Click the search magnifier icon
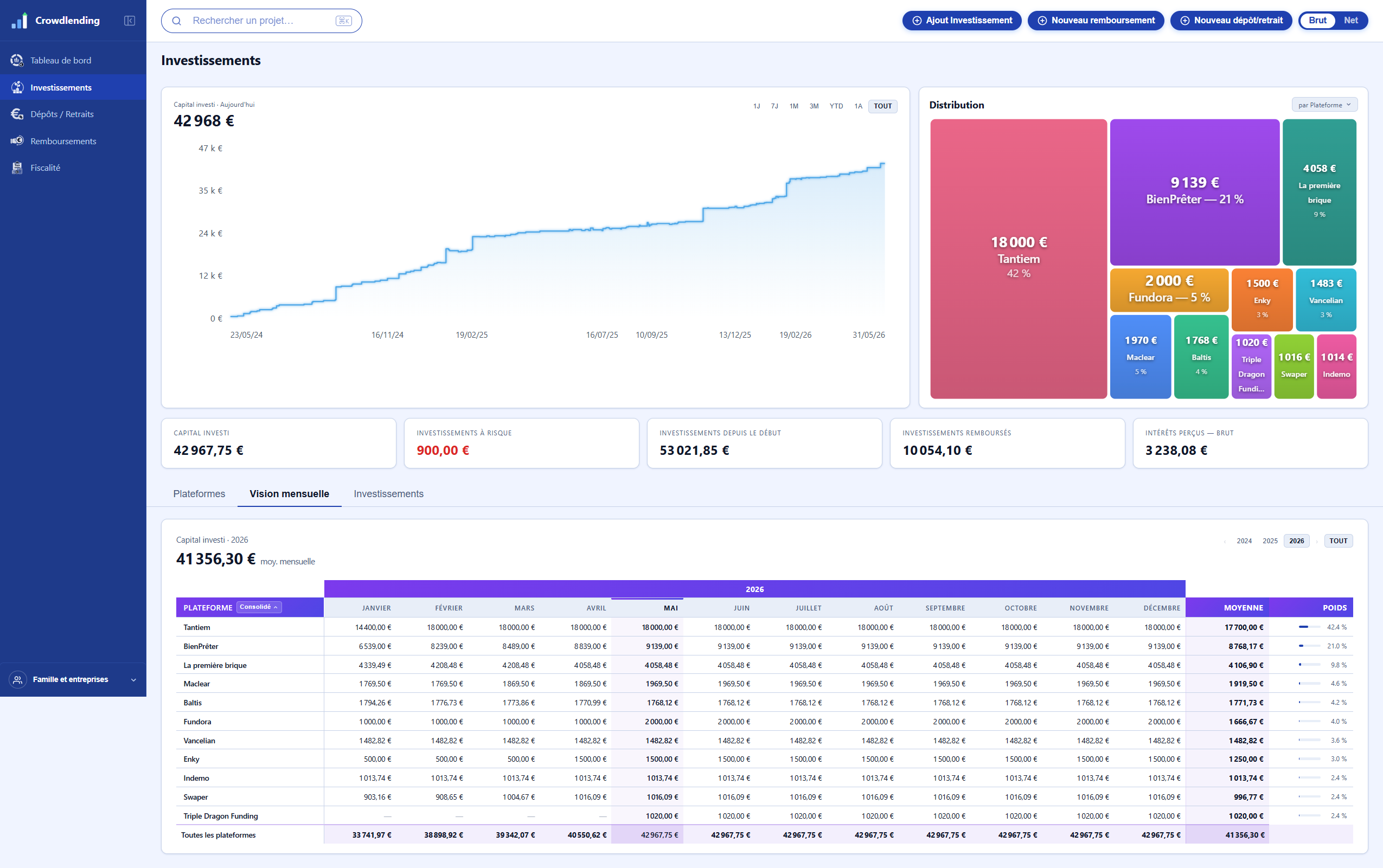This screenshot has height=868, width=1383. tap(177, 21)
